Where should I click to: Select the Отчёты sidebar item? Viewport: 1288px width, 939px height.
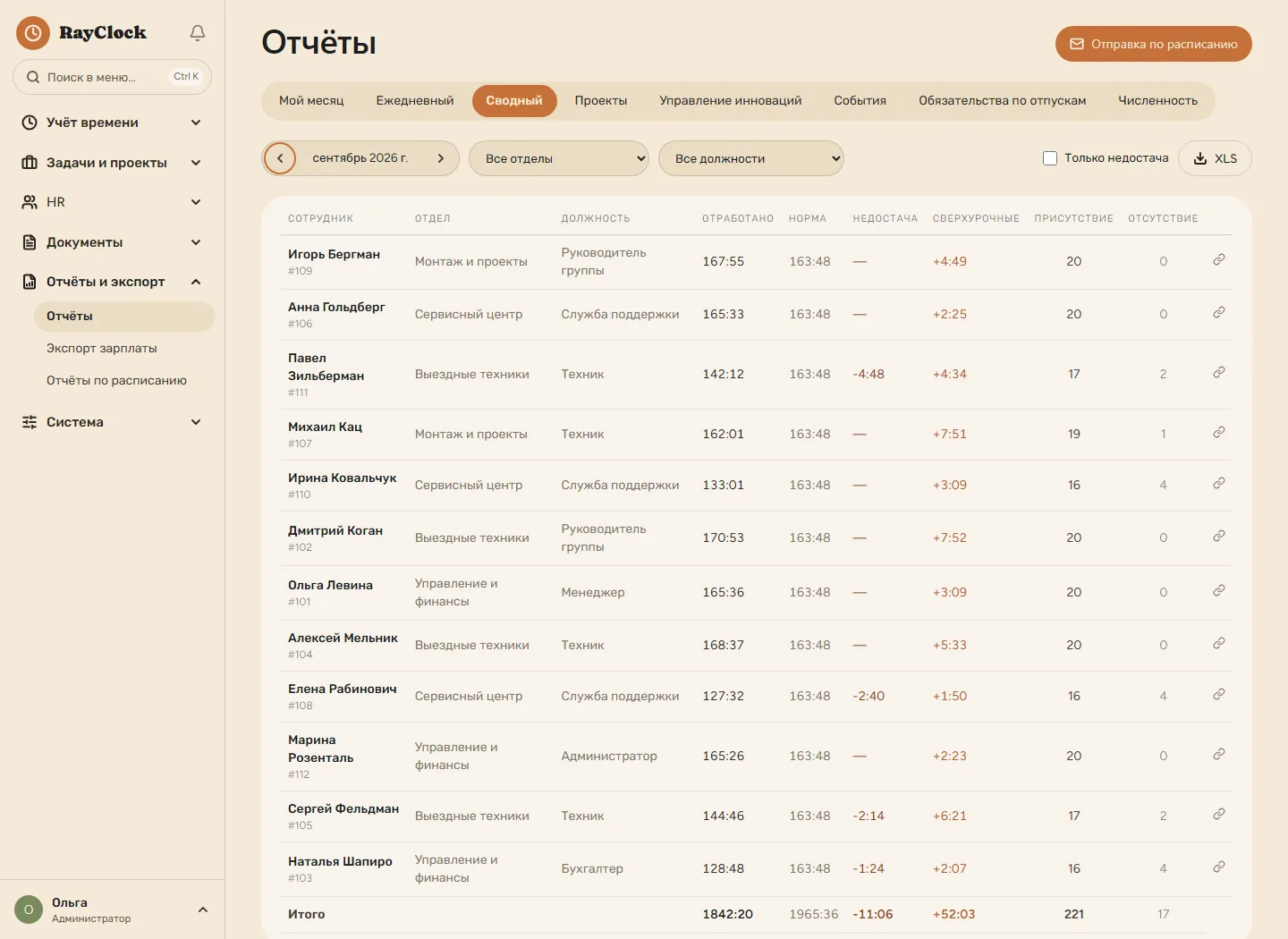click(x=124, y=317)
